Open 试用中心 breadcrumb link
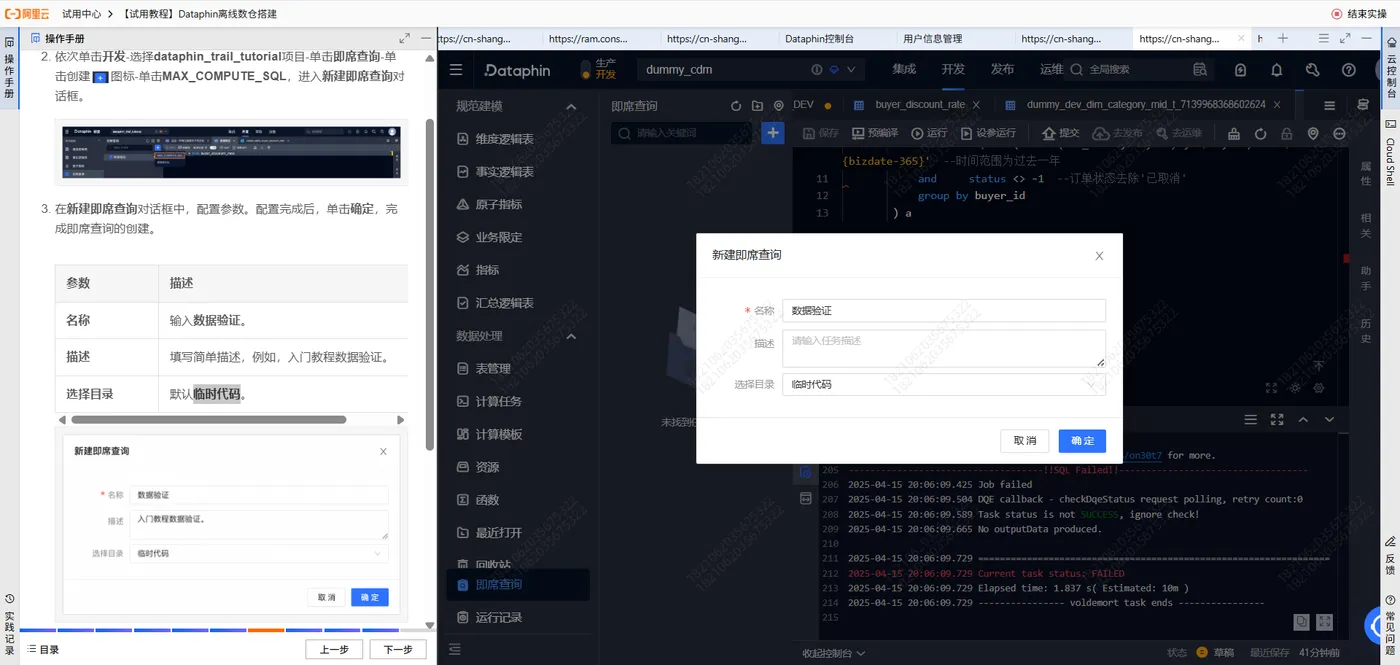This screenshot has height=665, width=1400. click(82, 14)
